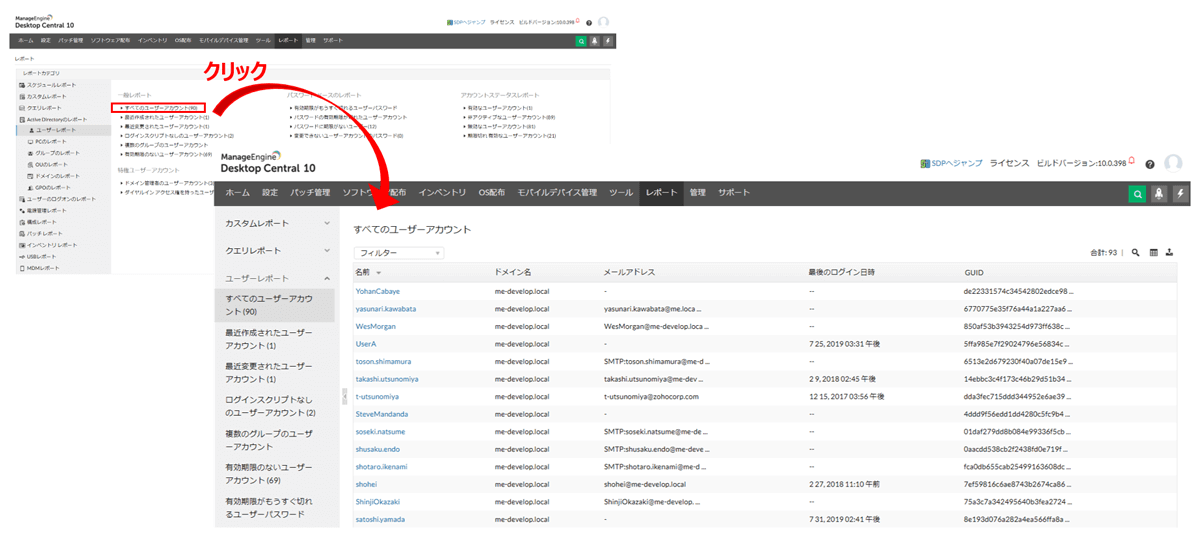Screen dimensions: 1200x535
Task: Click the user avatar in the small background page
Action: 603,22
